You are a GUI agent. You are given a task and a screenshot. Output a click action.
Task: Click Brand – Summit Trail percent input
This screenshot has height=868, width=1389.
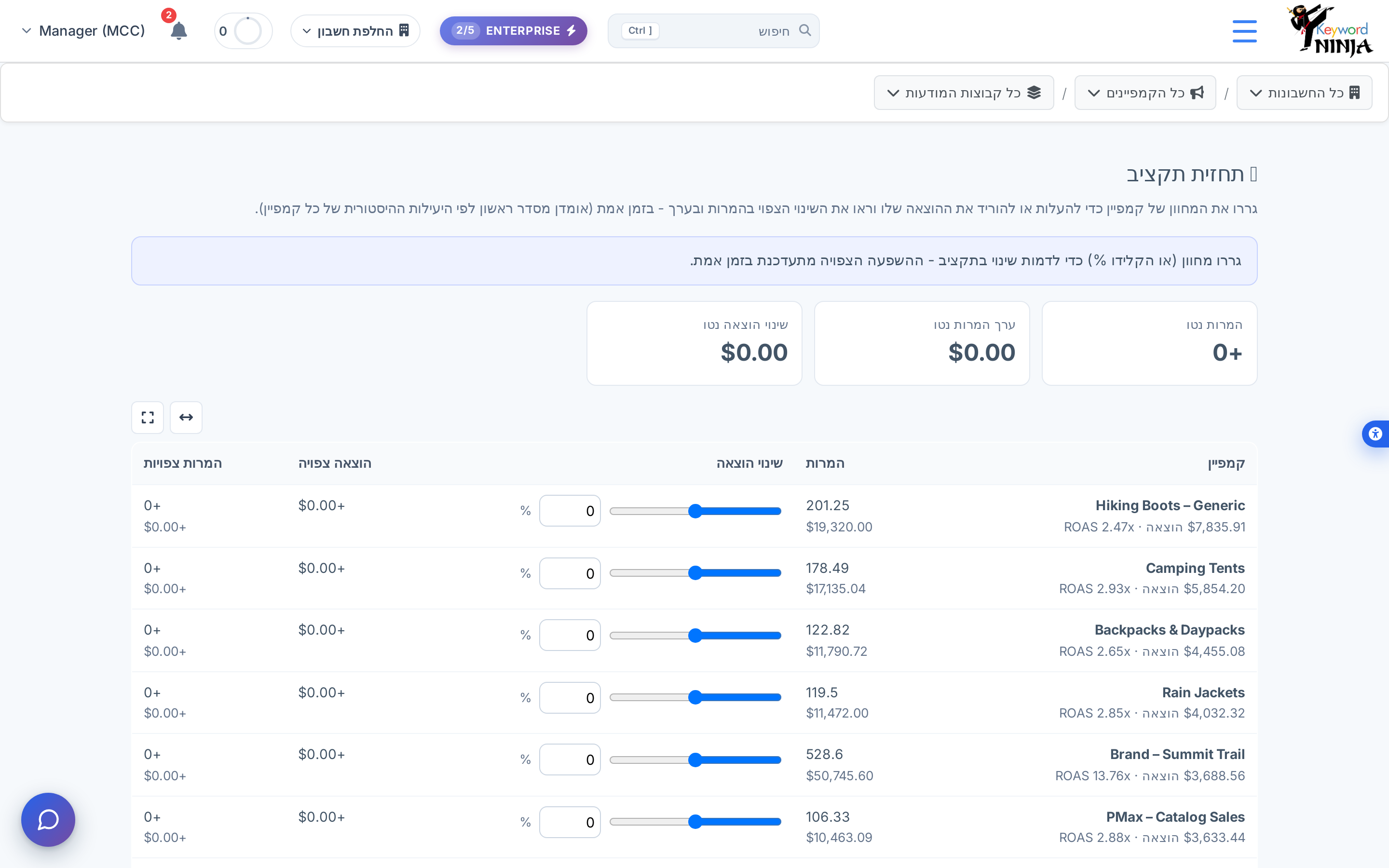click(x=570, y=760)
